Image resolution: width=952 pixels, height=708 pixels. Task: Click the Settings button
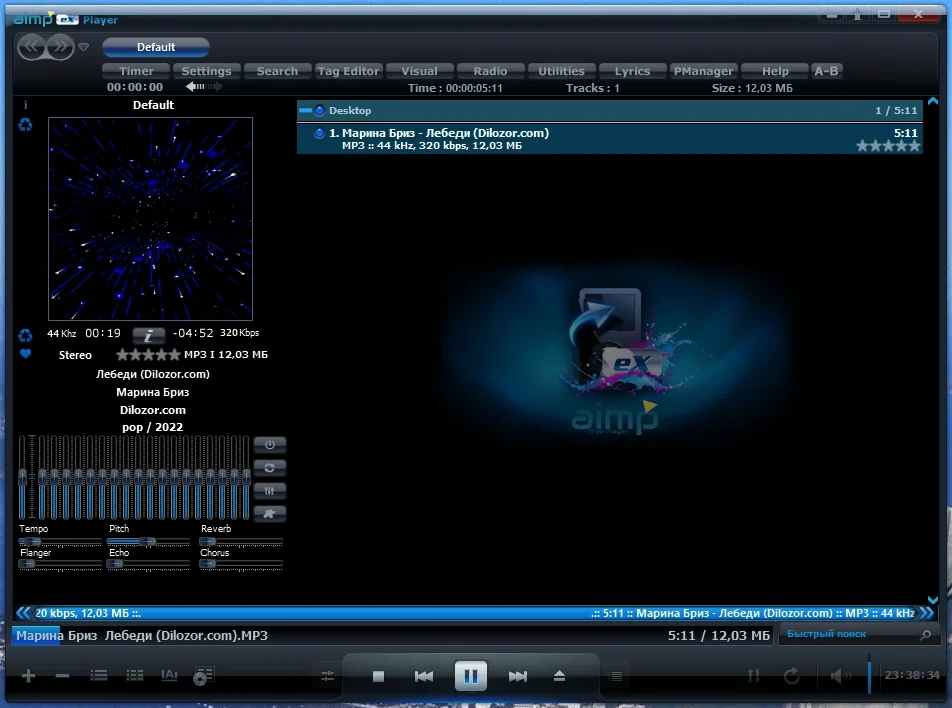206,71
